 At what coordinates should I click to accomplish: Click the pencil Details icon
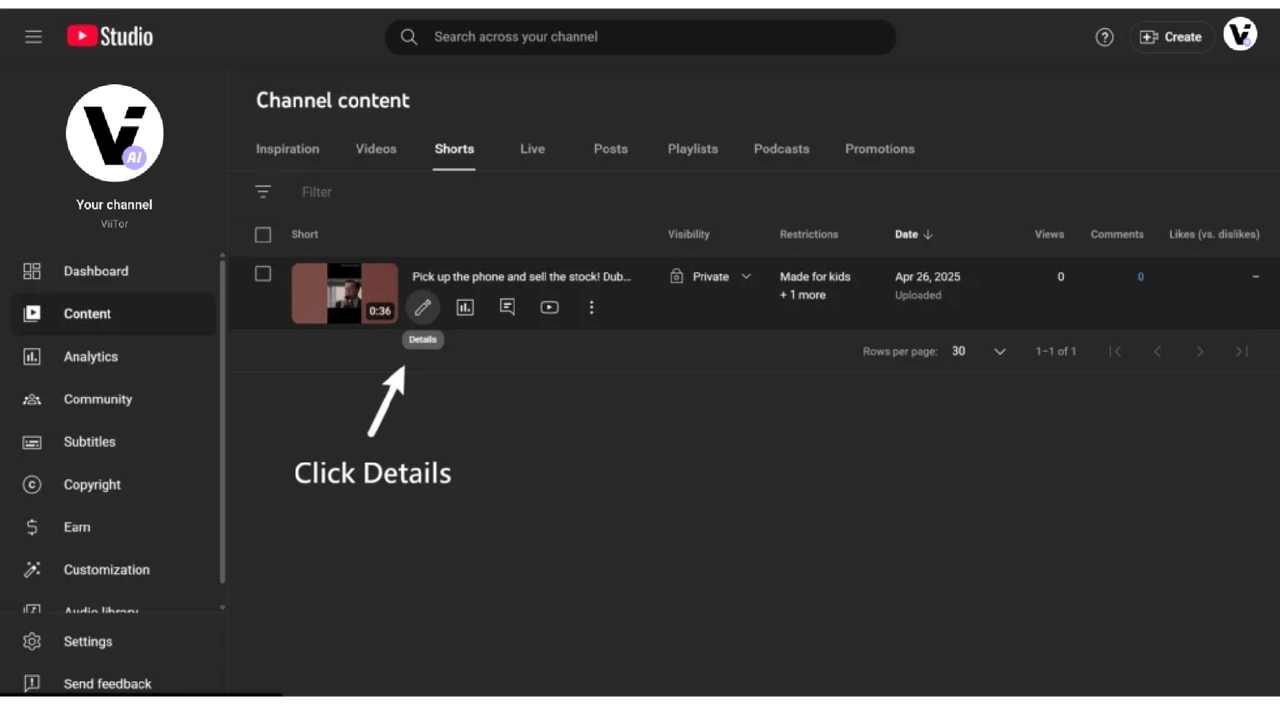point(422,307)
